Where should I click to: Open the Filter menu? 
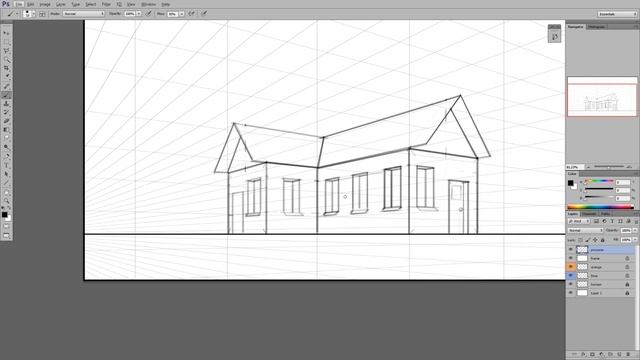[106, 4]
